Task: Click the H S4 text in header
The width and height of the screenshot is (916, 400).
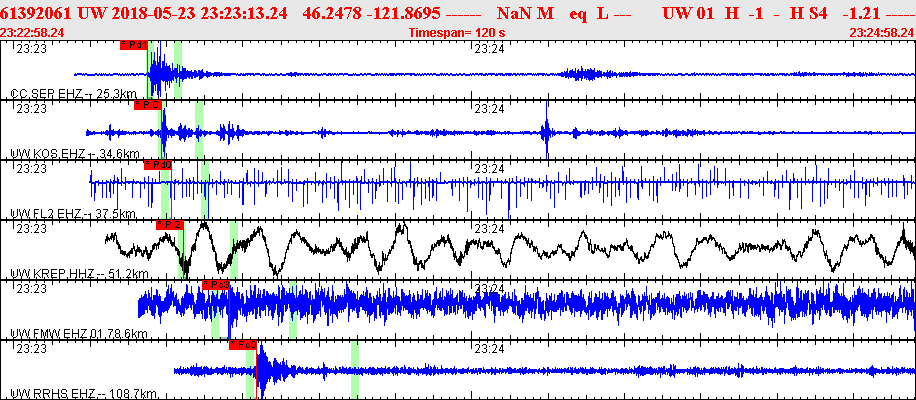Action: pos(809,13)
